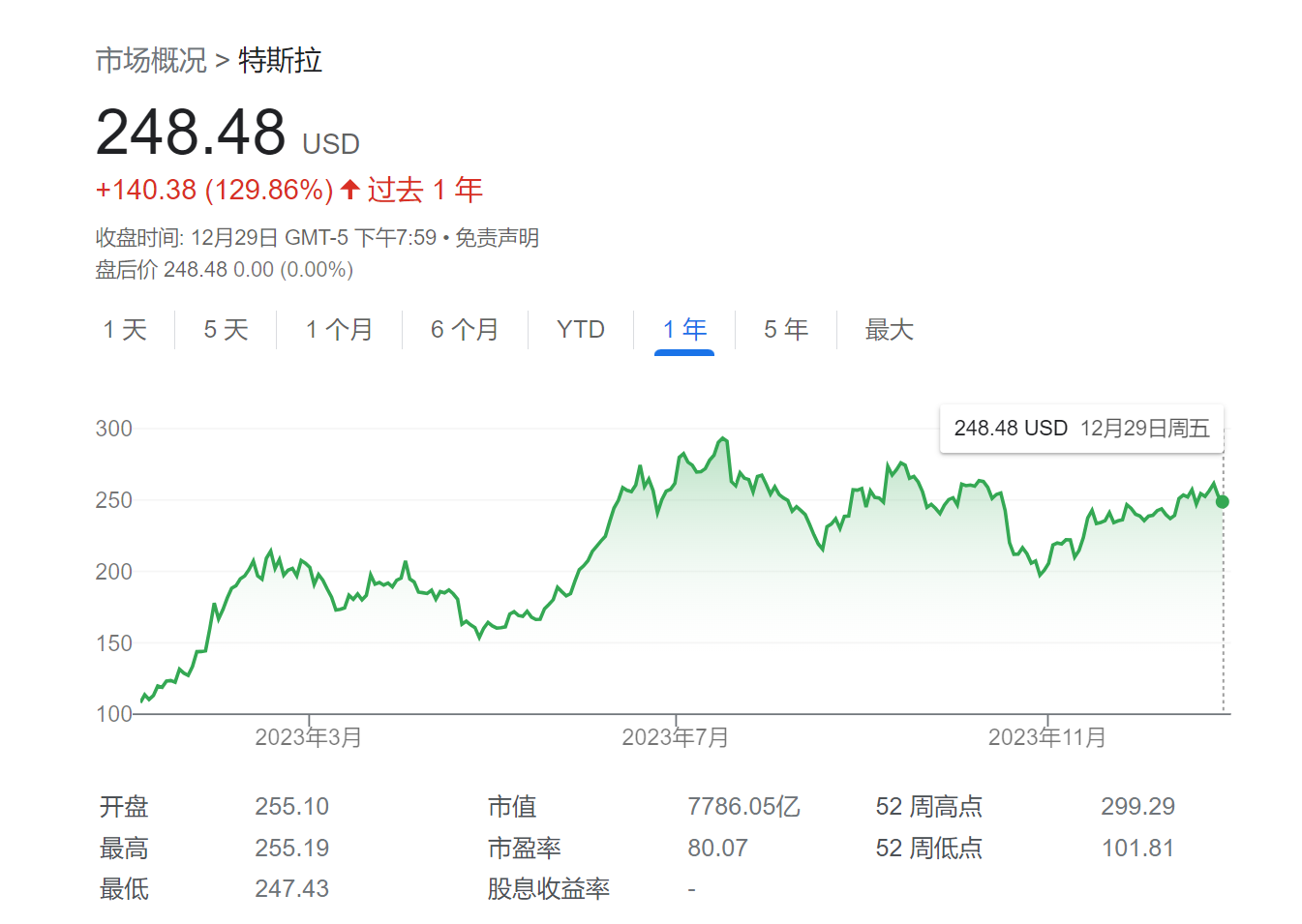Click the 2023年3月 axis marker

(309, 737)
